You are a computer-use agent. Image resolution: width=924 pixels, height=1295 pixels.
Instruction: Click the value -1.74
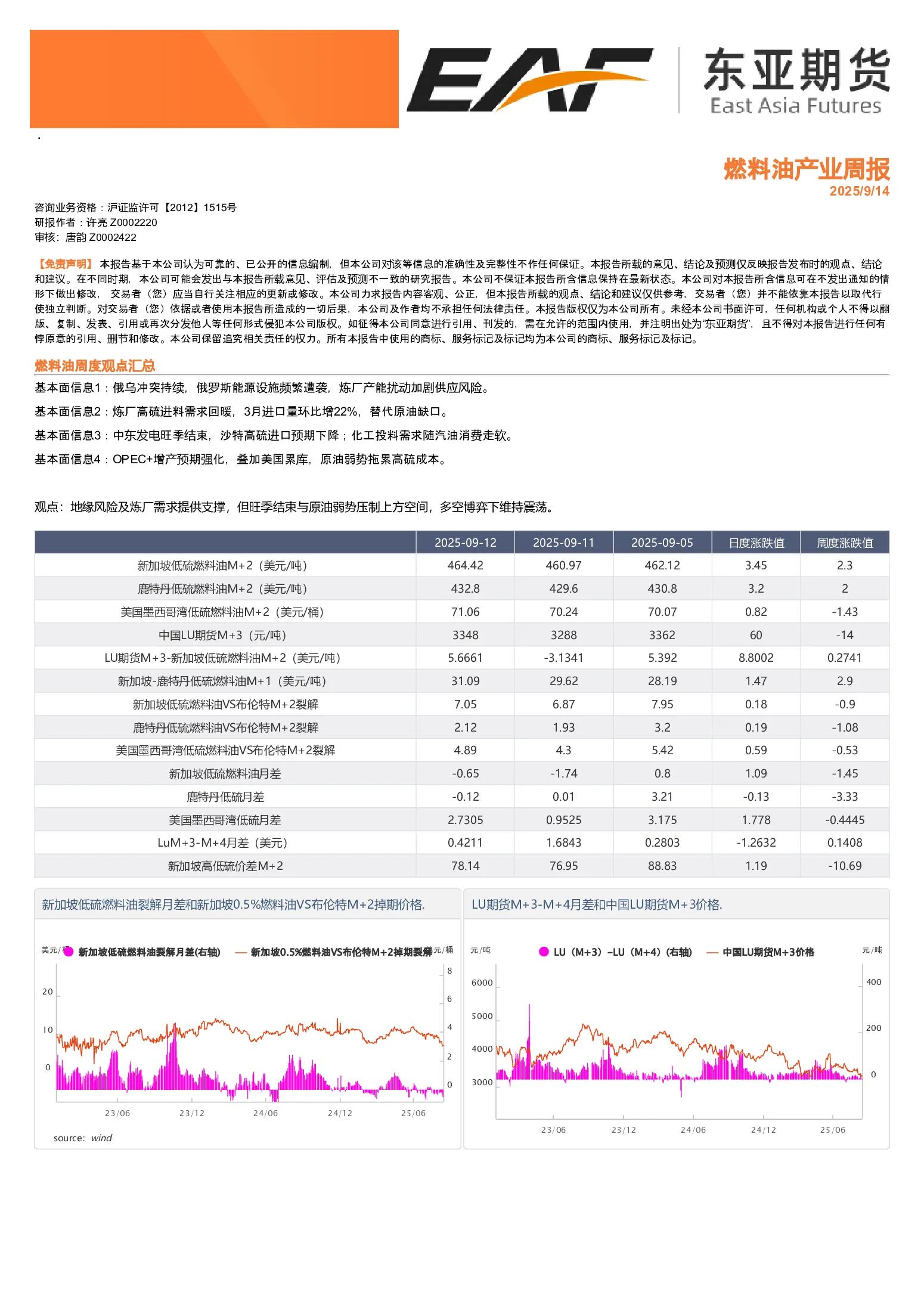point(563,773)
